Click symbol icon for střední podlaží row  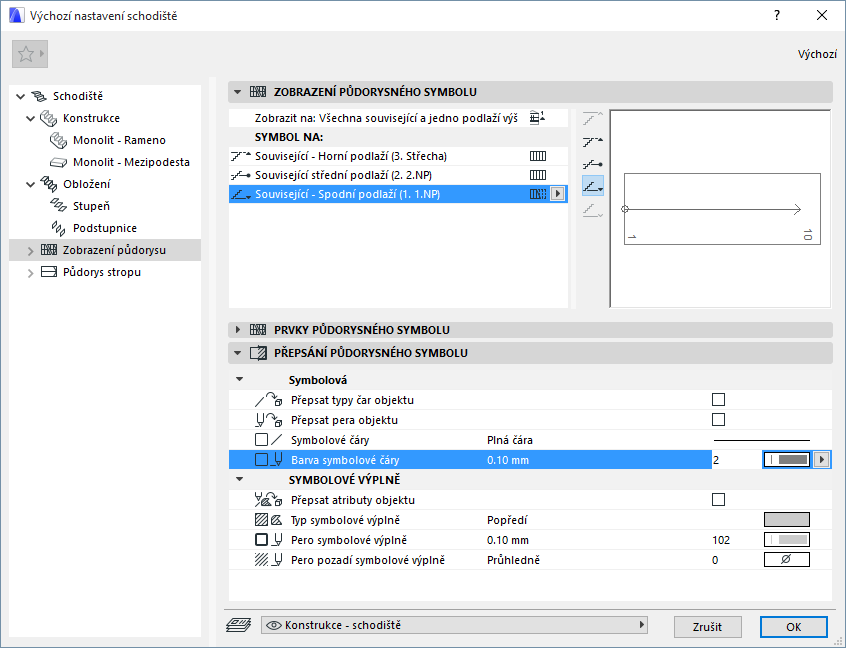coord(538,175)
